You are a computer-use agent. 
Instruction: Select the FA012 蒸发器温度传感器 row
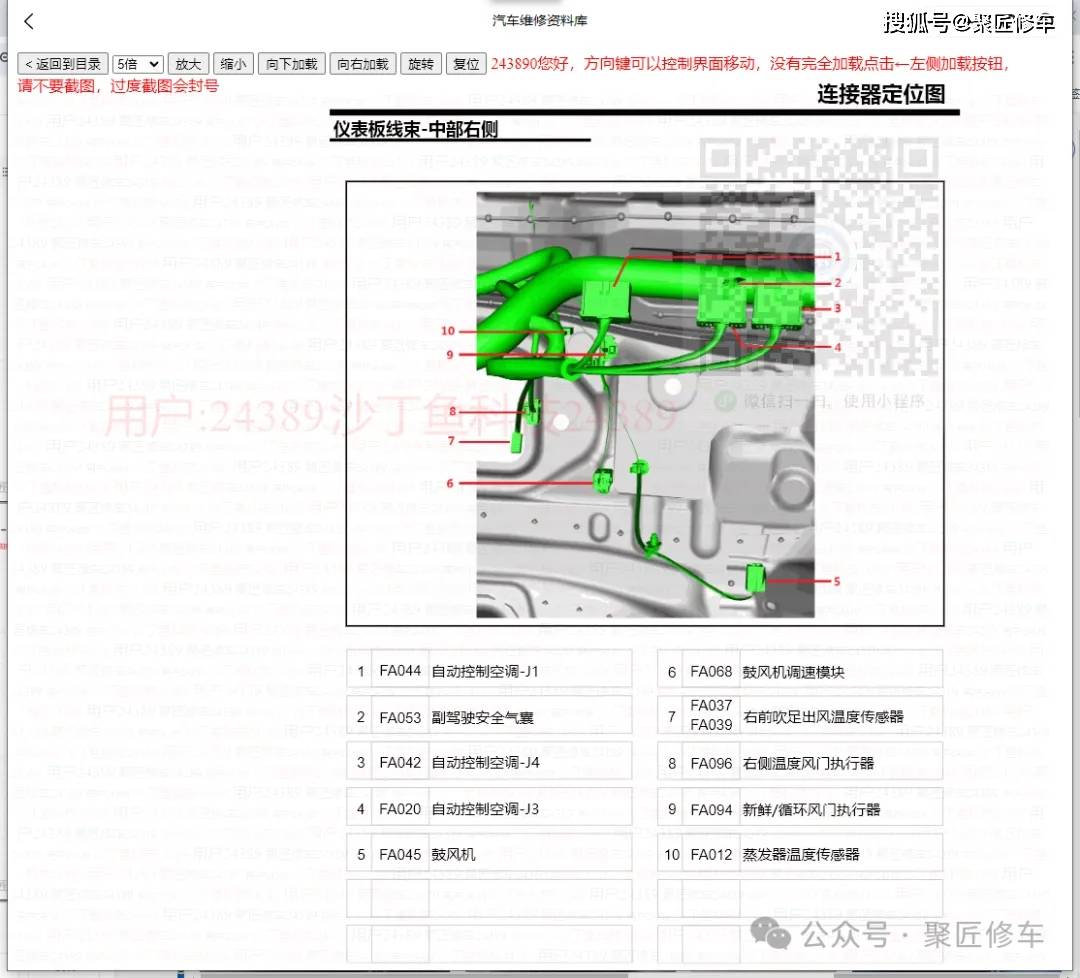click(800, 855)
